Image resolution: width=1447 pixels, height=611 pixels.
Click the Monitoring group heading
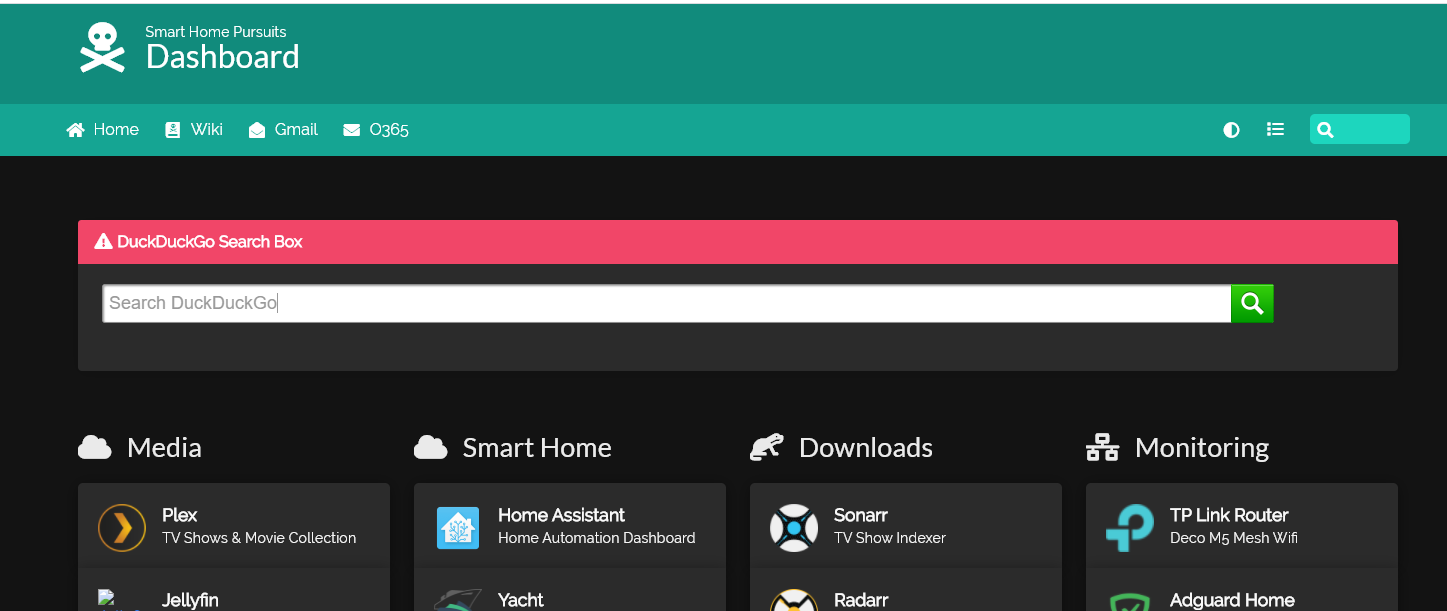[x=1202, y=447]
